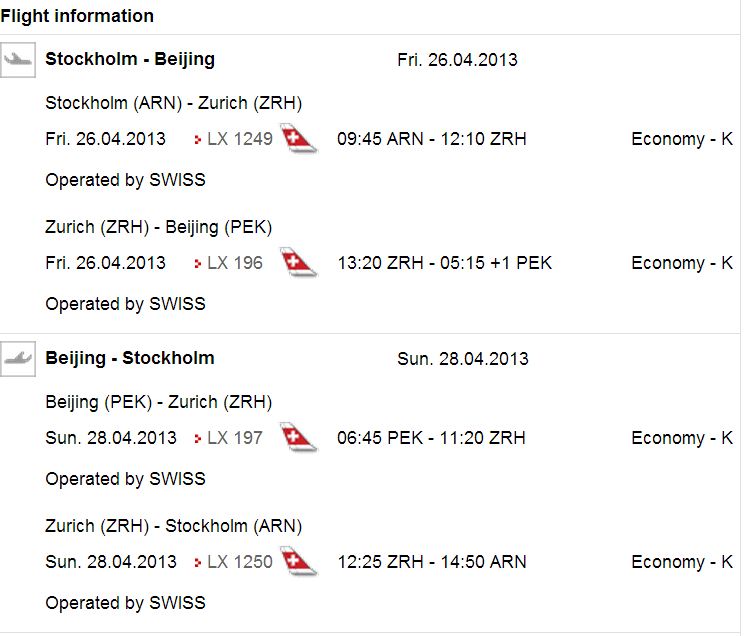Click Economy - K on the LX 1249 row

point(682,139)
